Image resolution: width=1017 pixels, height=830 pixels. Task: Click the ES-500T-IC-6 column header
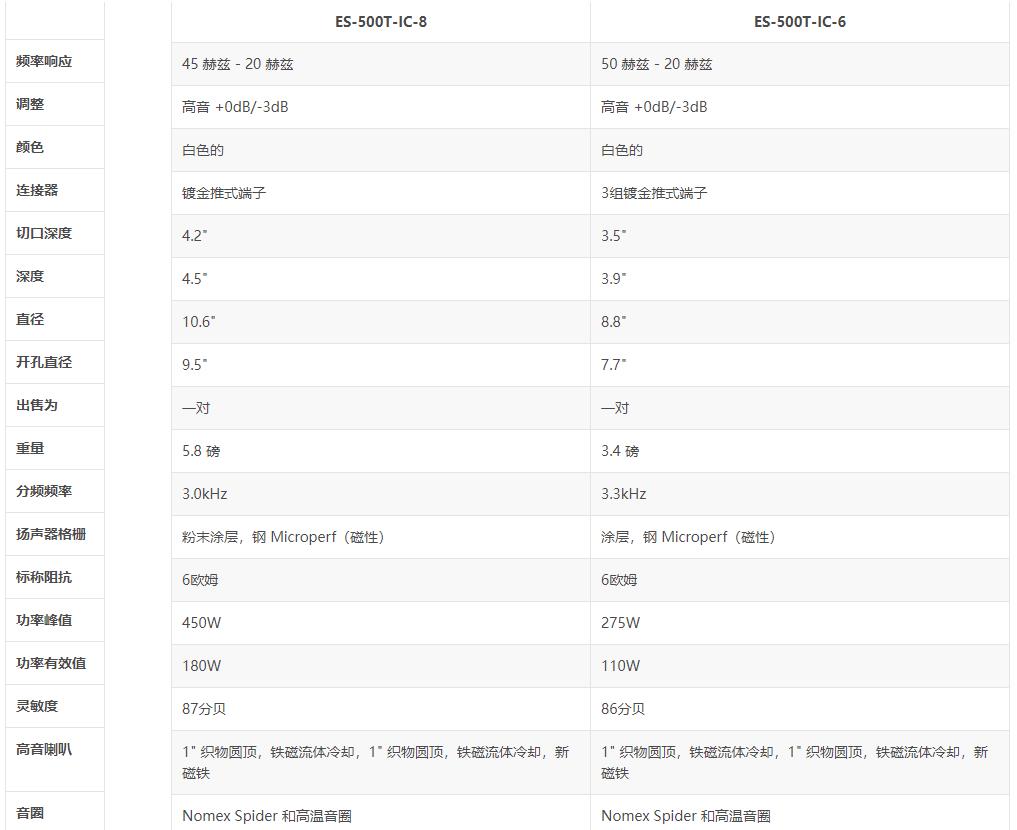[799, 22]
